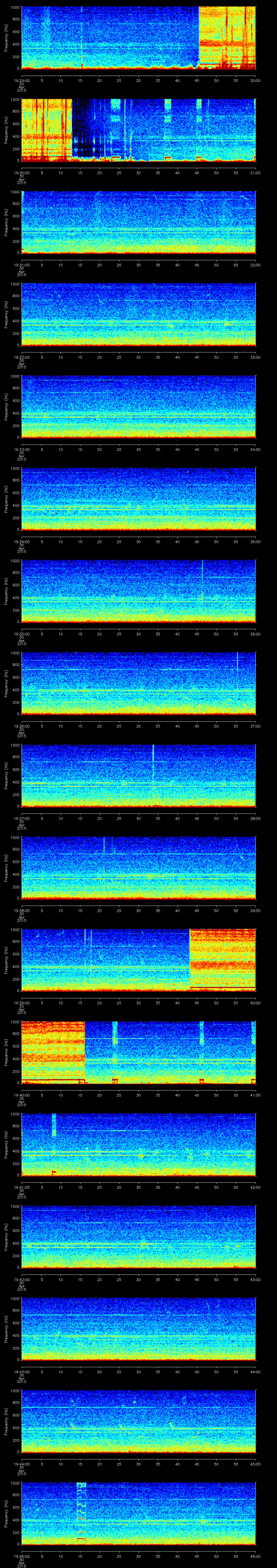Click the 19:30:00 start time label
This screenshot has height=1568, width=277.
pos(21,173)
